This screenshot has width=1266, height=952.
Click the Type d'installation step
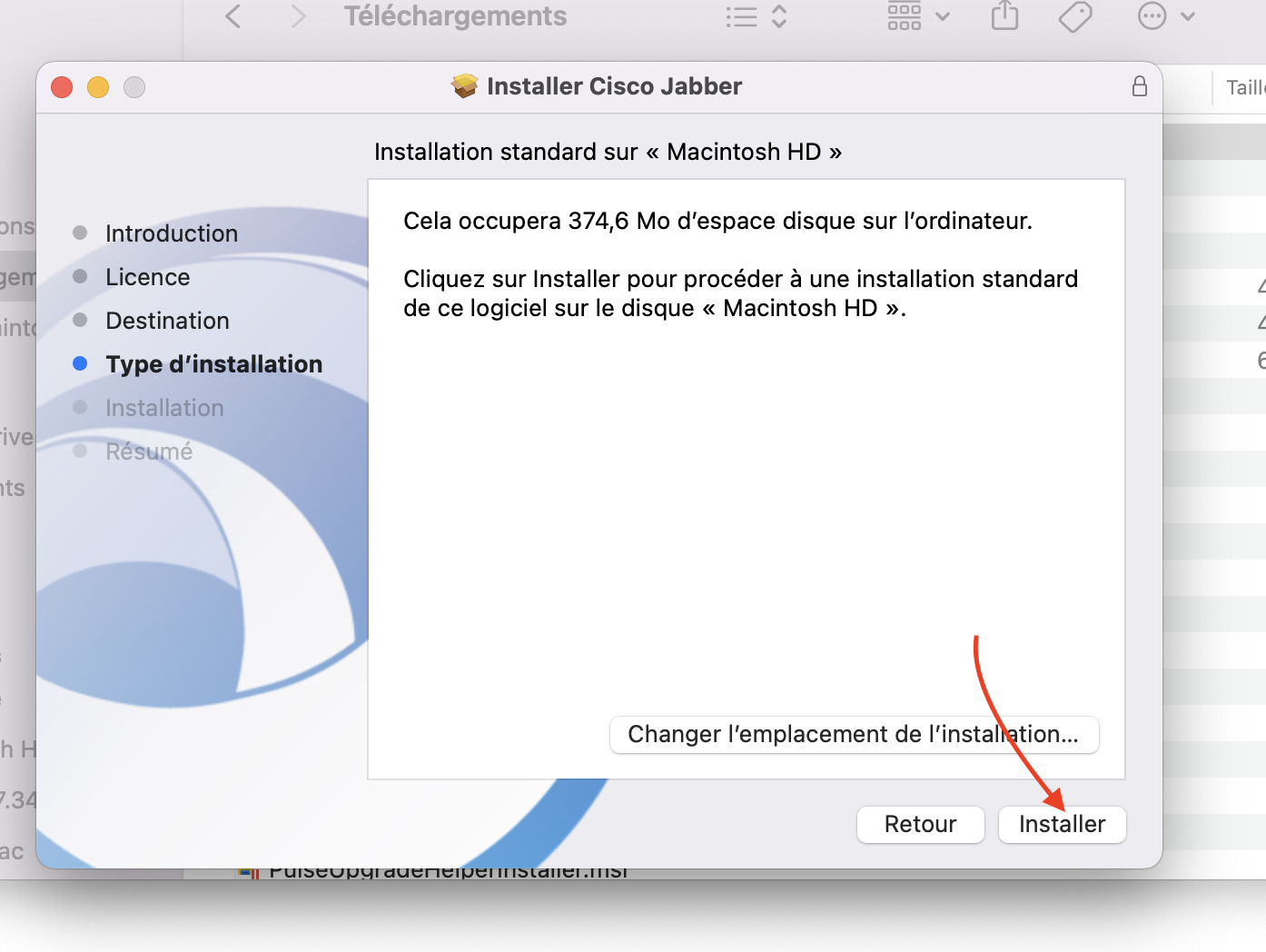point(213,364)
